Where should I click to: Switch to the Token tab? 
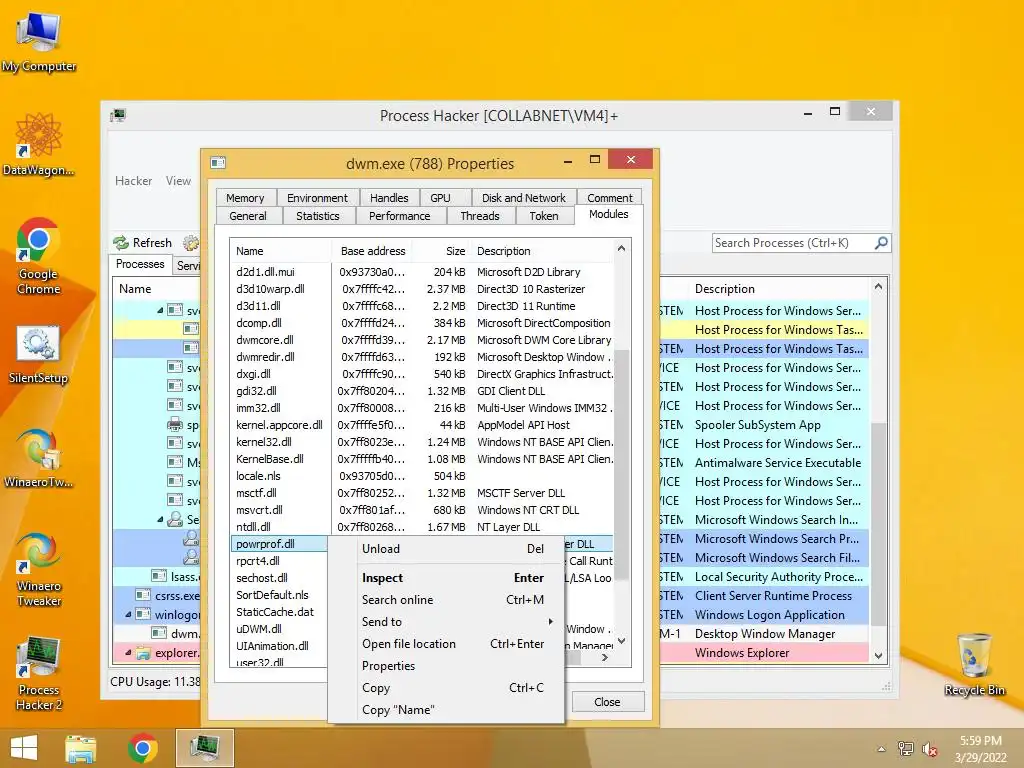(x=544, y=216)
